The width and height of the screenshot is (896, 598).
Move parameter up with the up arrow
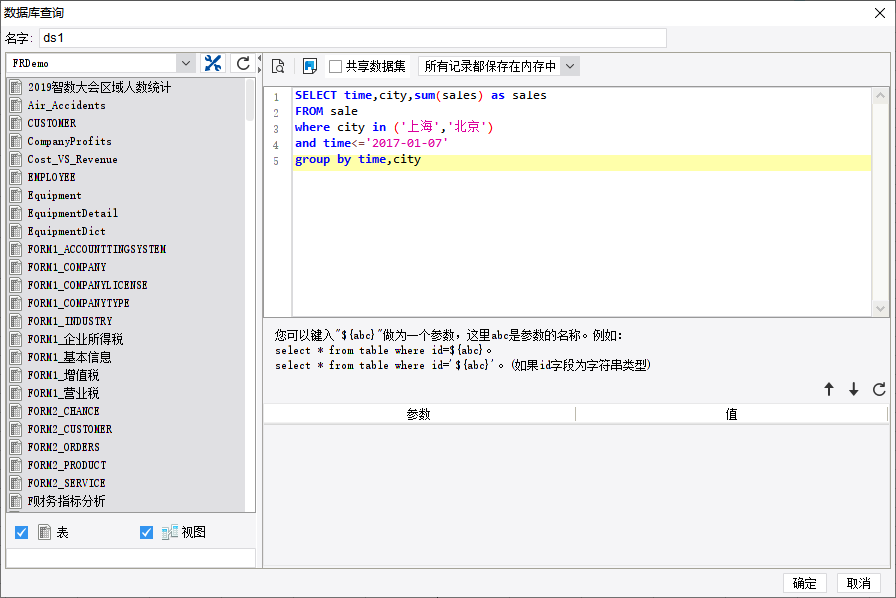[x=829, y=389]
